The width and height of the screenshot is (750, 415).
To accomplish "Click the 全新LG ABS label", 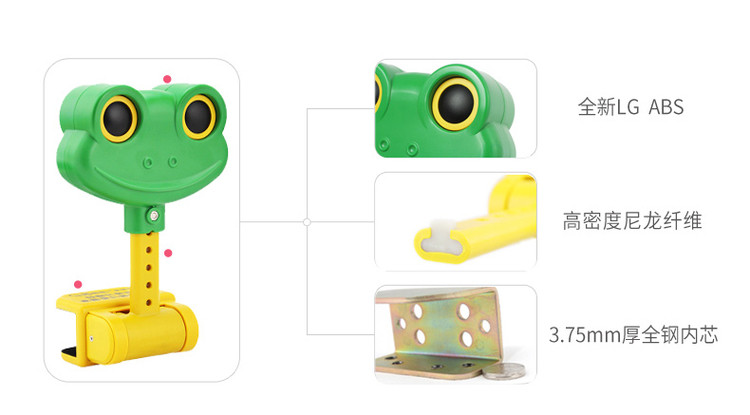I will 630,107.
